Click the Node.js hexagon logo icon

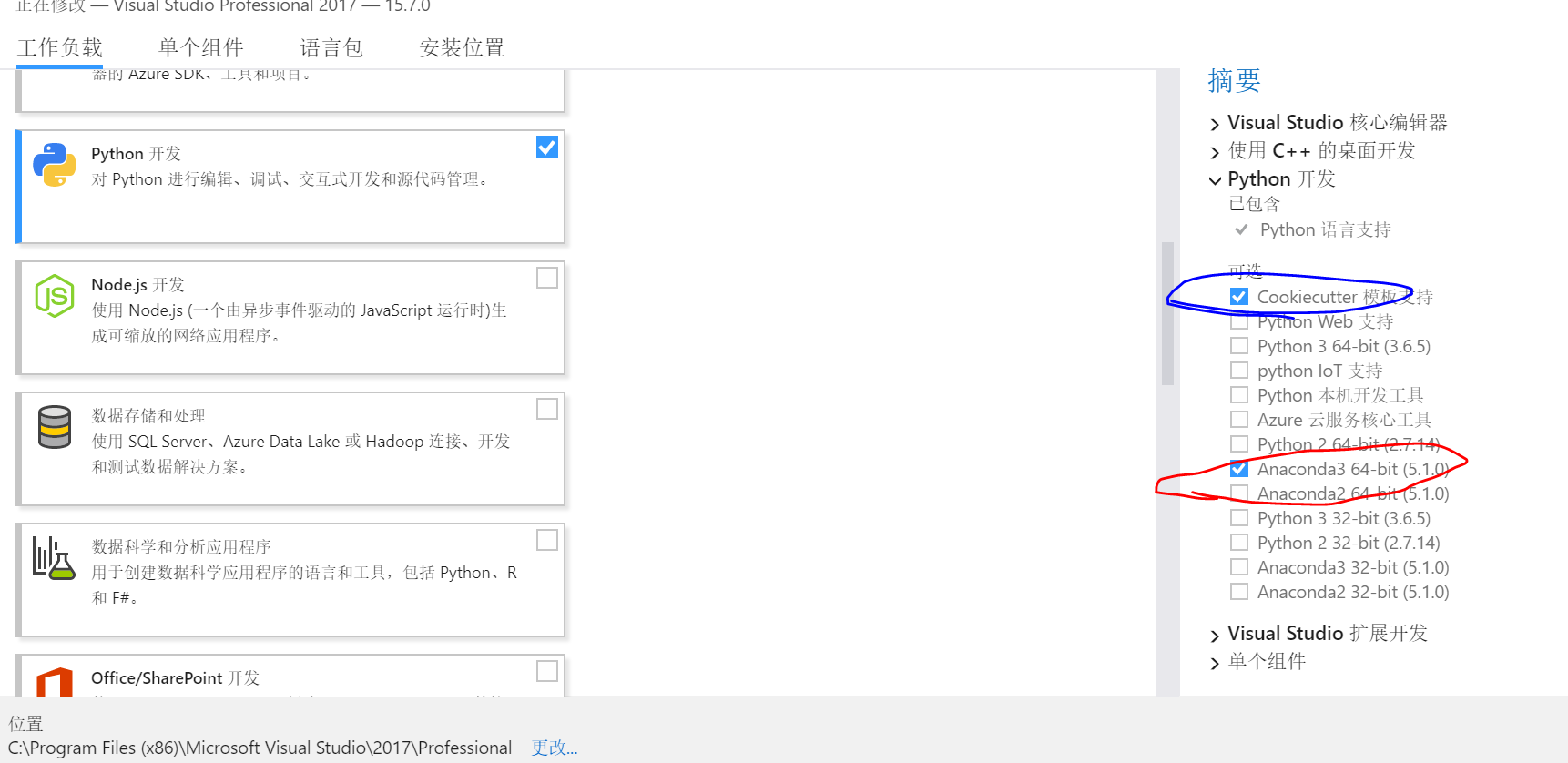pos(55,296)
